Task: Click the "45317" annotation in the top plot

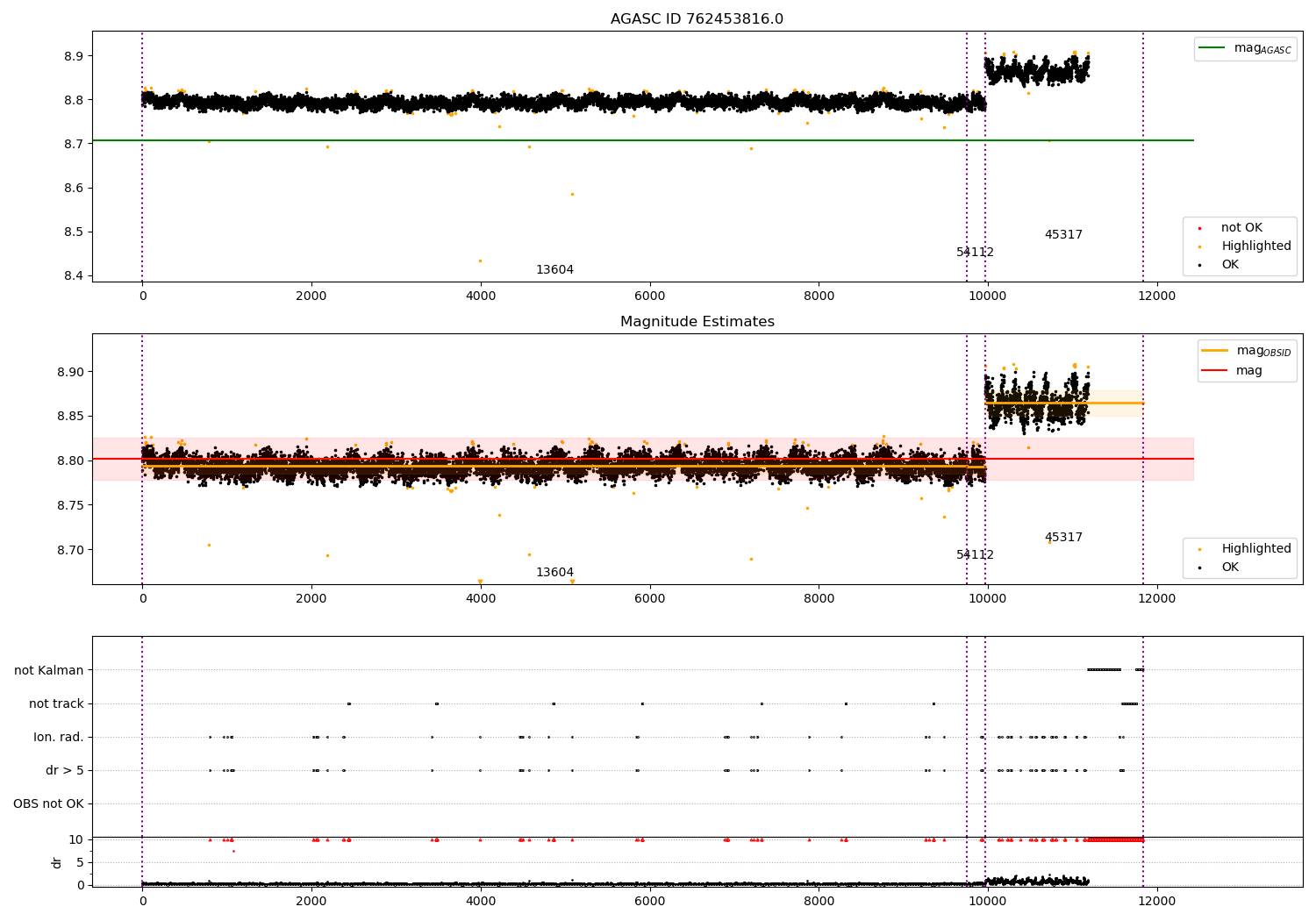Action: (1063, 235)
